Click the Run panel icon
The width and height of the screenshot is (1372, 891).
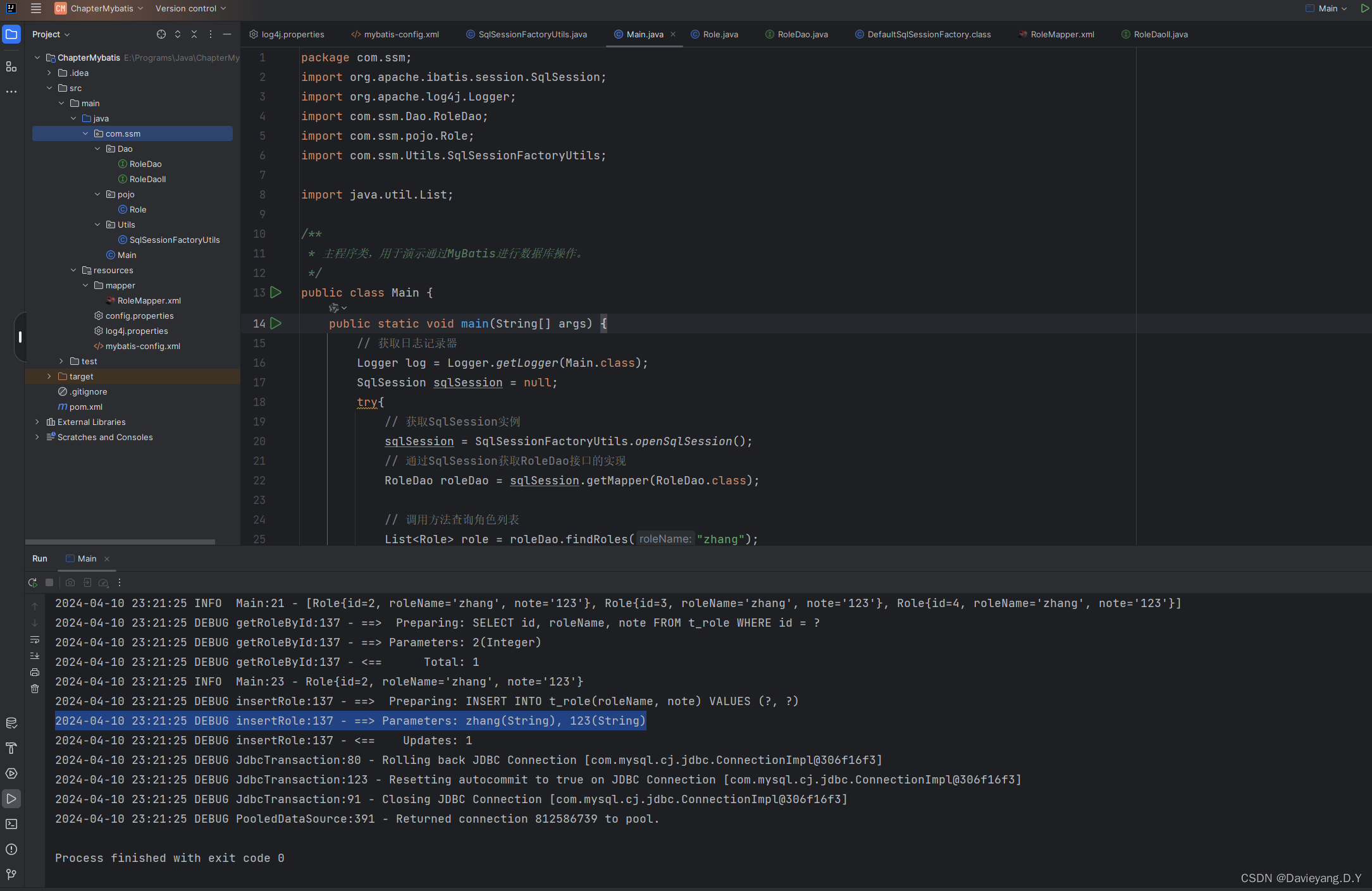(13, 800)
